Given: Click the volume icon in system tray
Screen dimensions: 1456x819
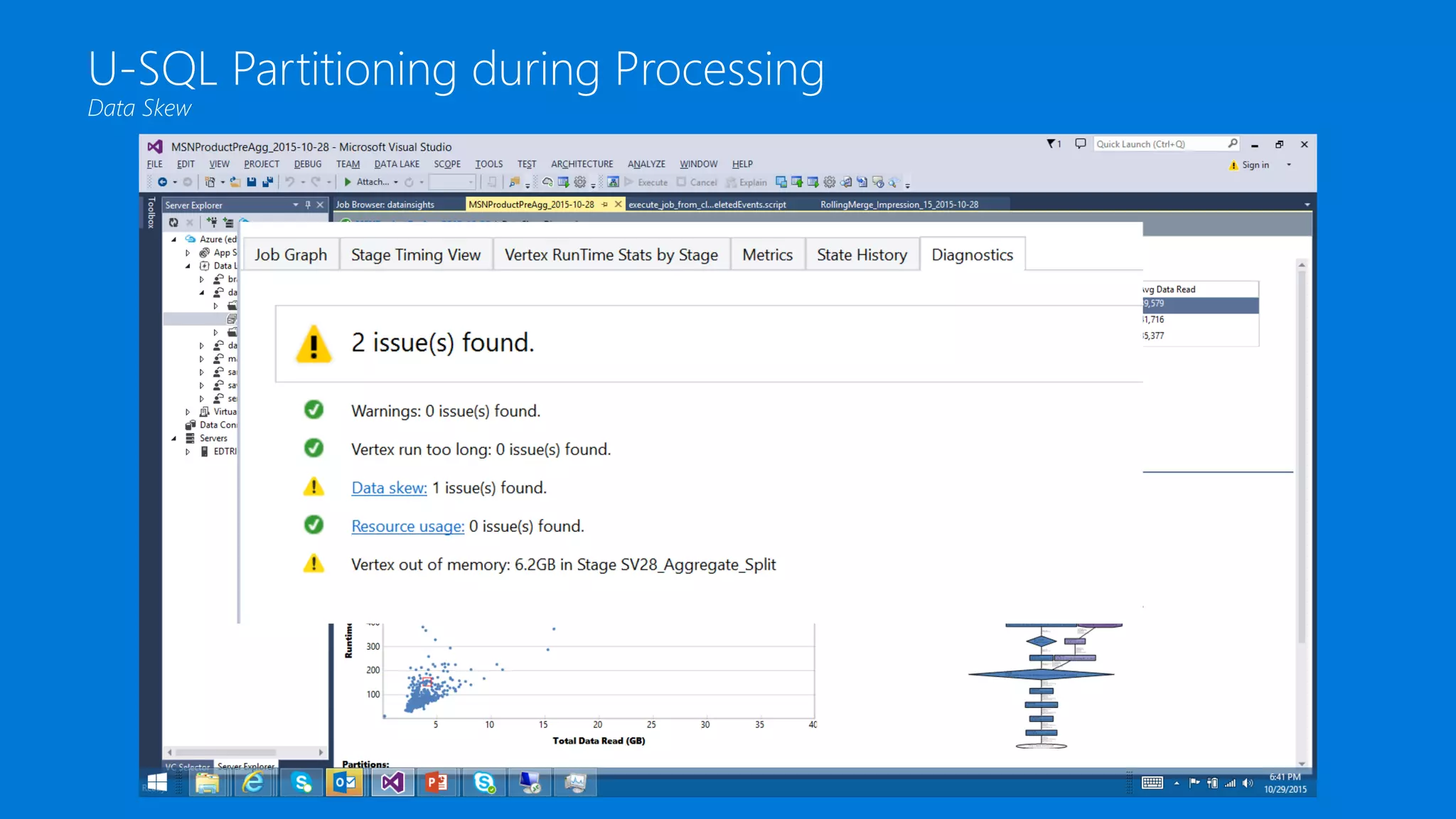Looking at the screenshot, I should click(1247, 783).
